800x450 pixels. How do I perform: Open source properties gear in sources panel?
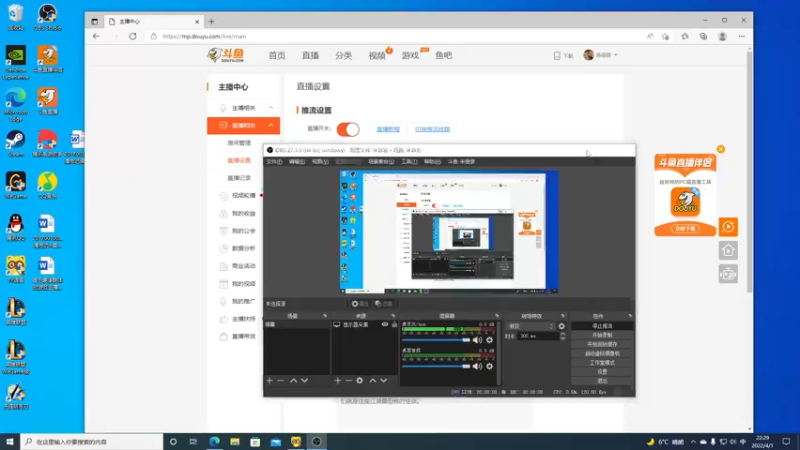360,381
